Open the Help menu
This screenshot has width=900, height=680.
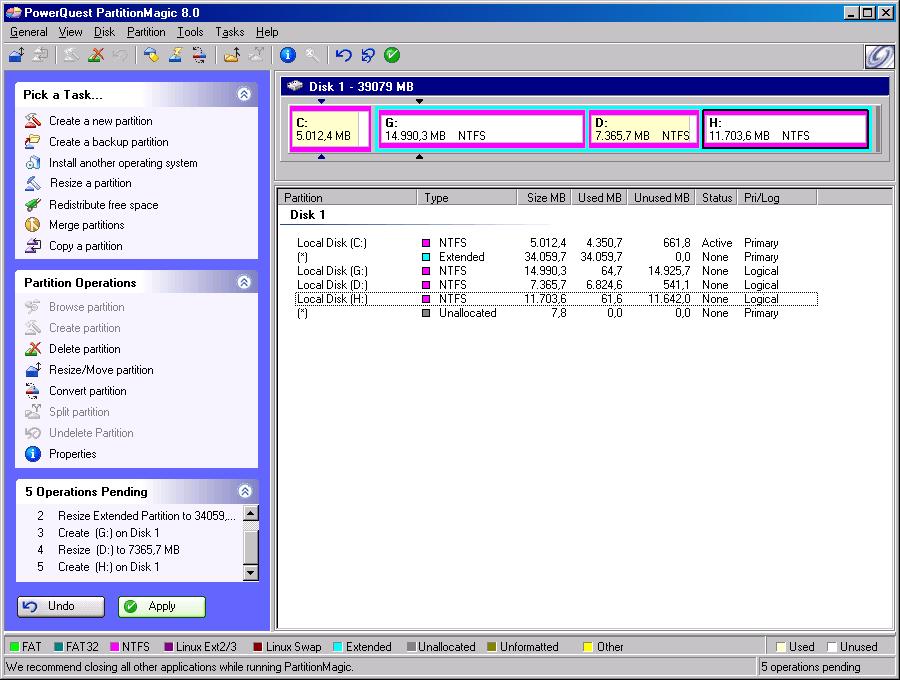click(x=267, y=32)
